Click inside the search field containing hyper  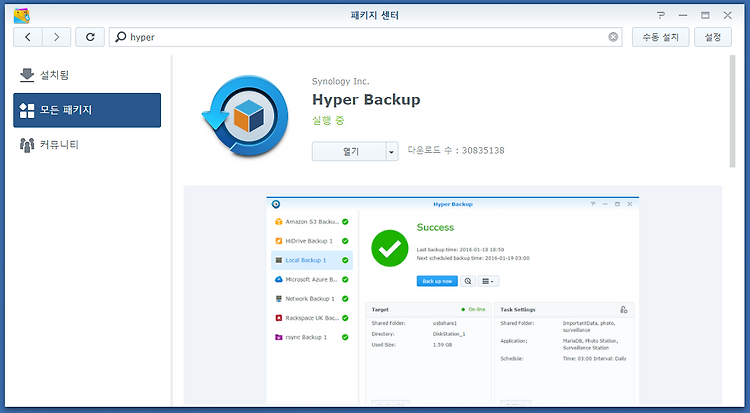(365, 37)
